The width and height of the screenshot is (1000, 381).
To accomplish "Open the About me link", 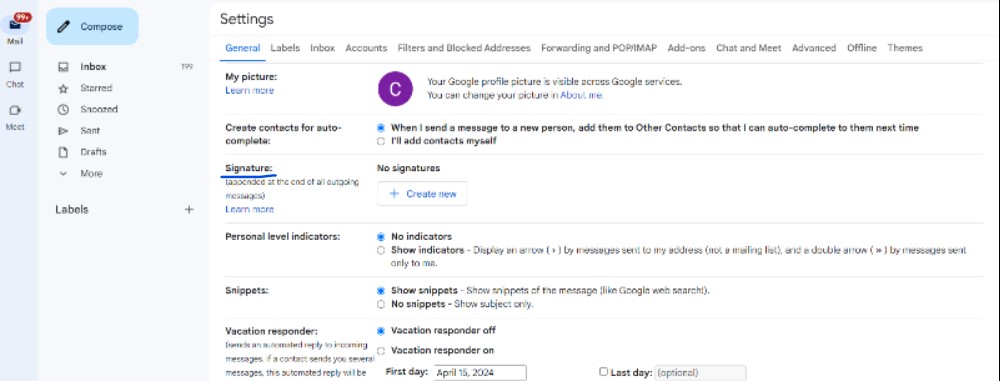I will tap(584, 95).
